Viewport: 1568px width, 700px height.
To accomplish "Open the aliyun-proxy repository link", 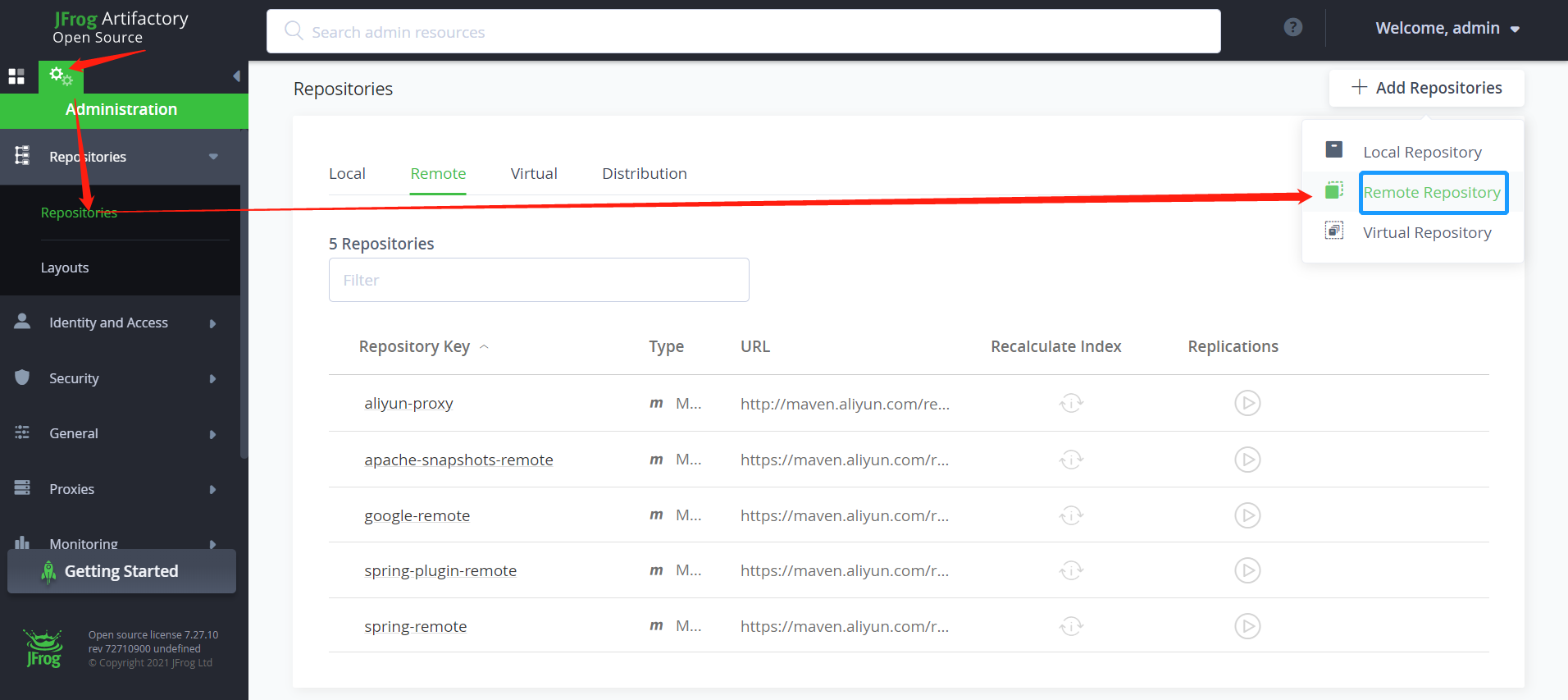I will pos(408,403).
